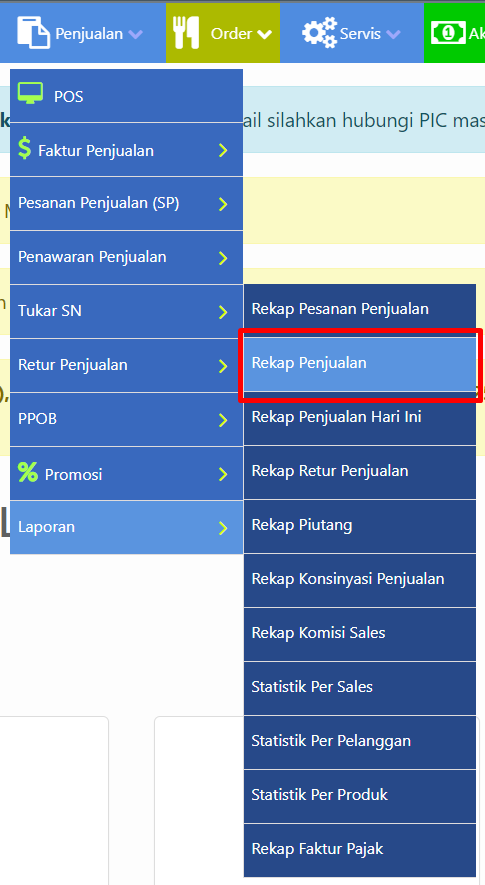485x885 pixels.
Task: Expand the Tukar SN submenu chevron
Action: [223, 312]
